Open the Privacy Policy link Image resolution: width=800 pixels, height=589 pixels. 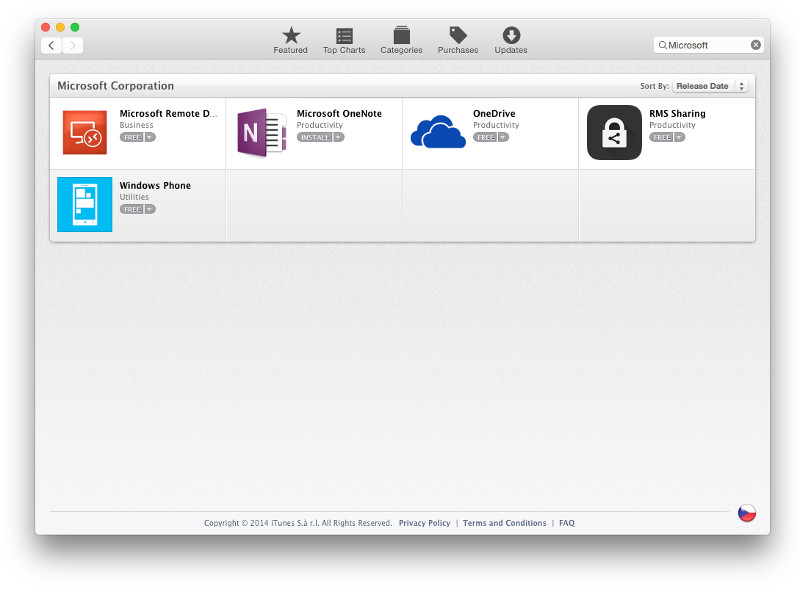[424, 523]
